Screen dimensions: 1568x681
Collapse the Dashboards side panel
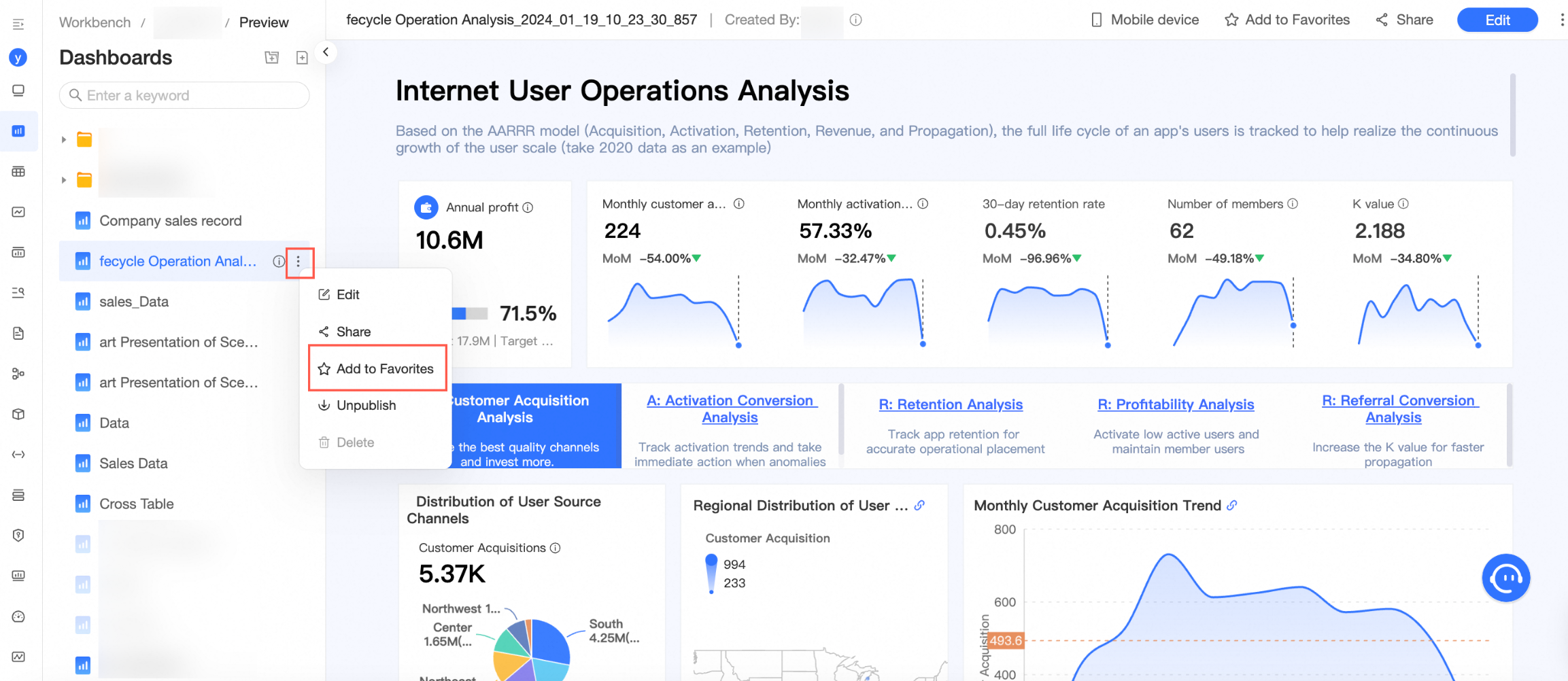pos(326,52)
